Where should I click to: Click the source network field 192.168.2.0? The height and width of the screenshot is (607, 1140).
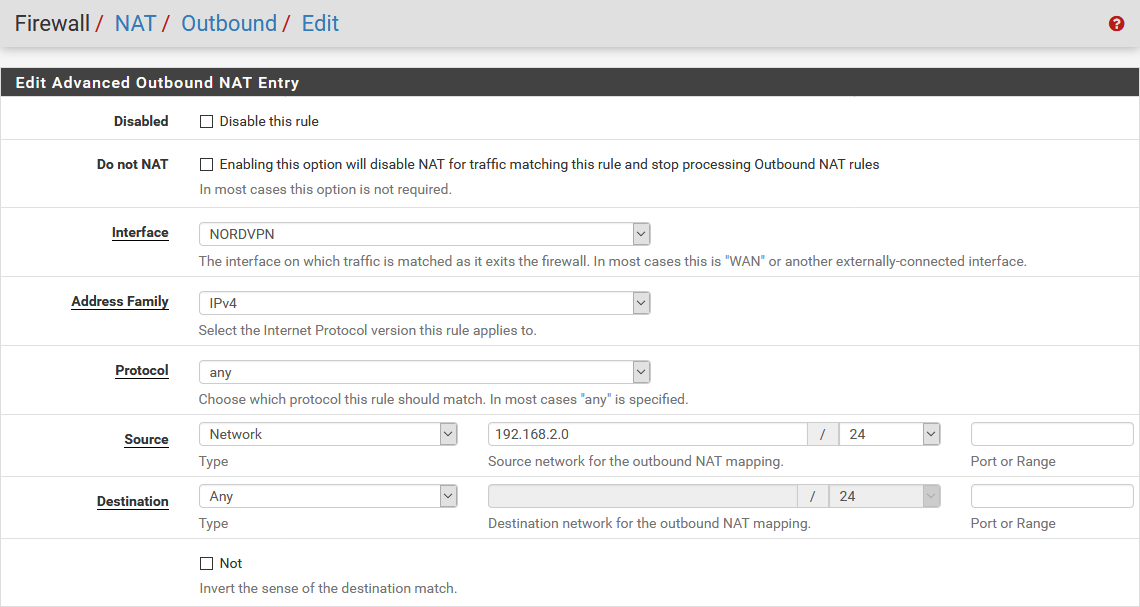point(647,434)
